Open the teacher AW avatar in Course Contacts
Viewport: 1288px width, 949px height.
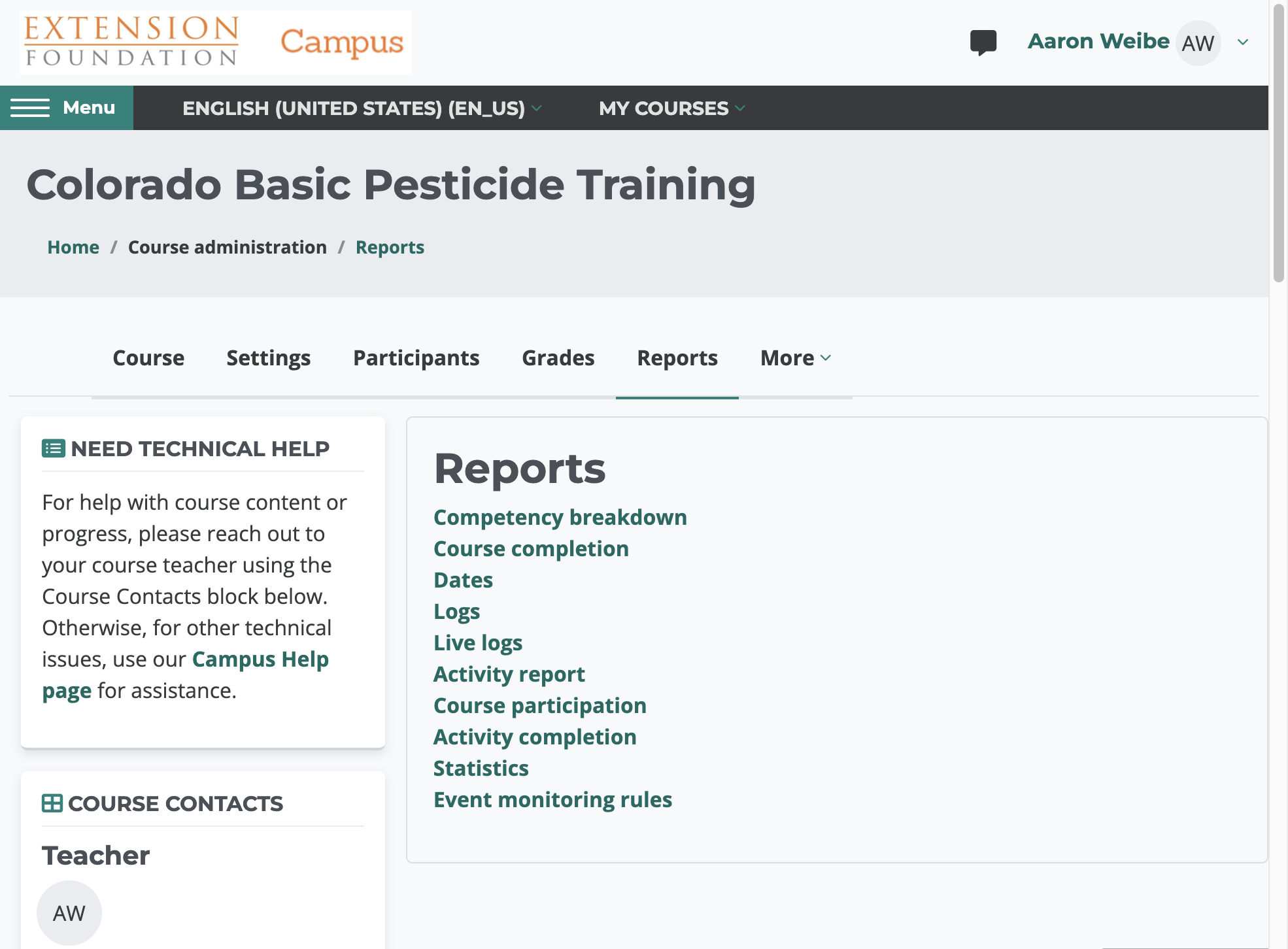coord(69,913)
